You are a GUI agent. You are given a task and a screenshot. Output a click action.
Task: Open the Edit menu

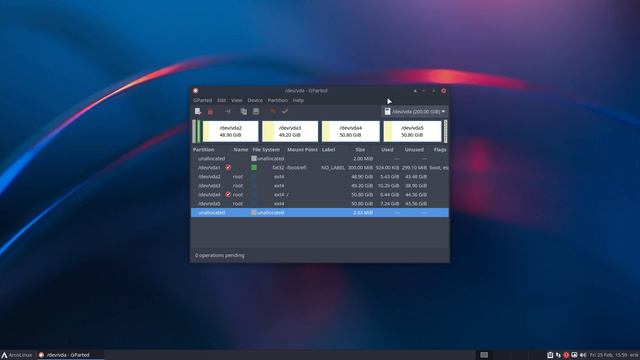221,100
